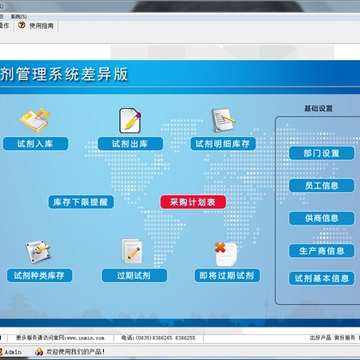
Task: Click the 试剂明细库存 list icon
Action: [x=223, y=120]
